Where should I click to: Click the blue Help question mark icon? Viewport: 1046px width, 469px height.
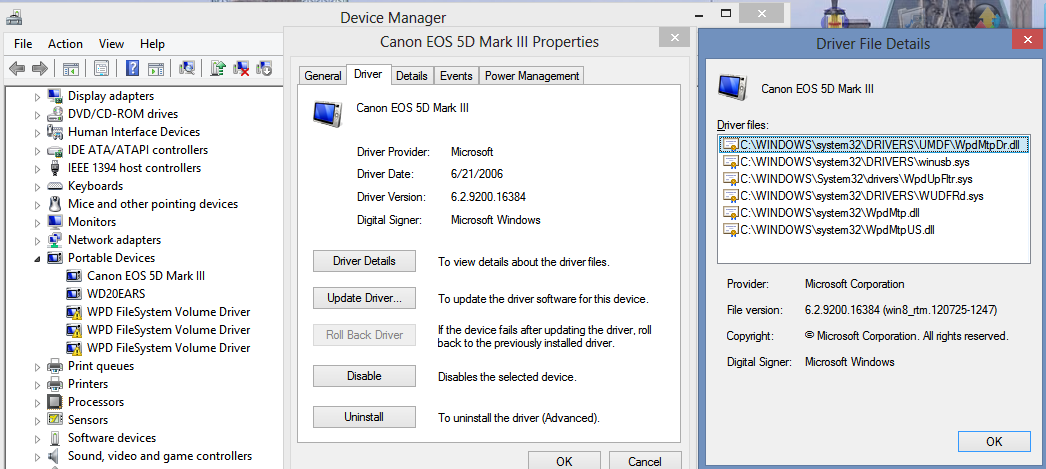click(132, 69)
